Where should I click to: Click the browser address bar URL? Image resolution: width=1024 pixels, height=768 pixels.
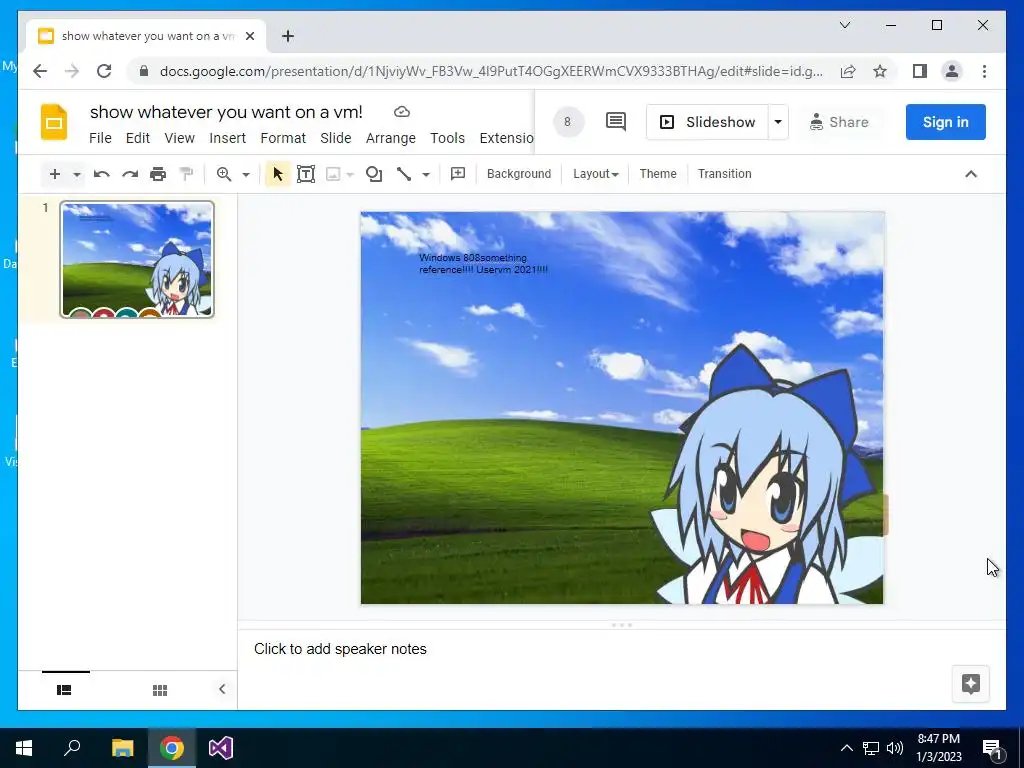tap(491, 71)
